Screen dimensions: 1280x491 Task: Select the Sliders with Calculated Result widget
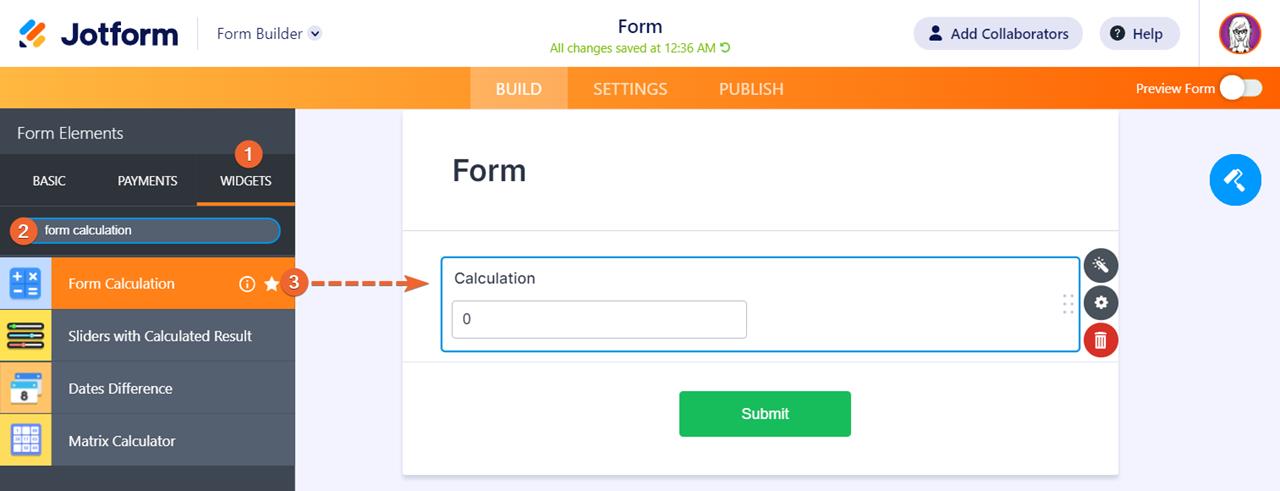coord(160,336)
